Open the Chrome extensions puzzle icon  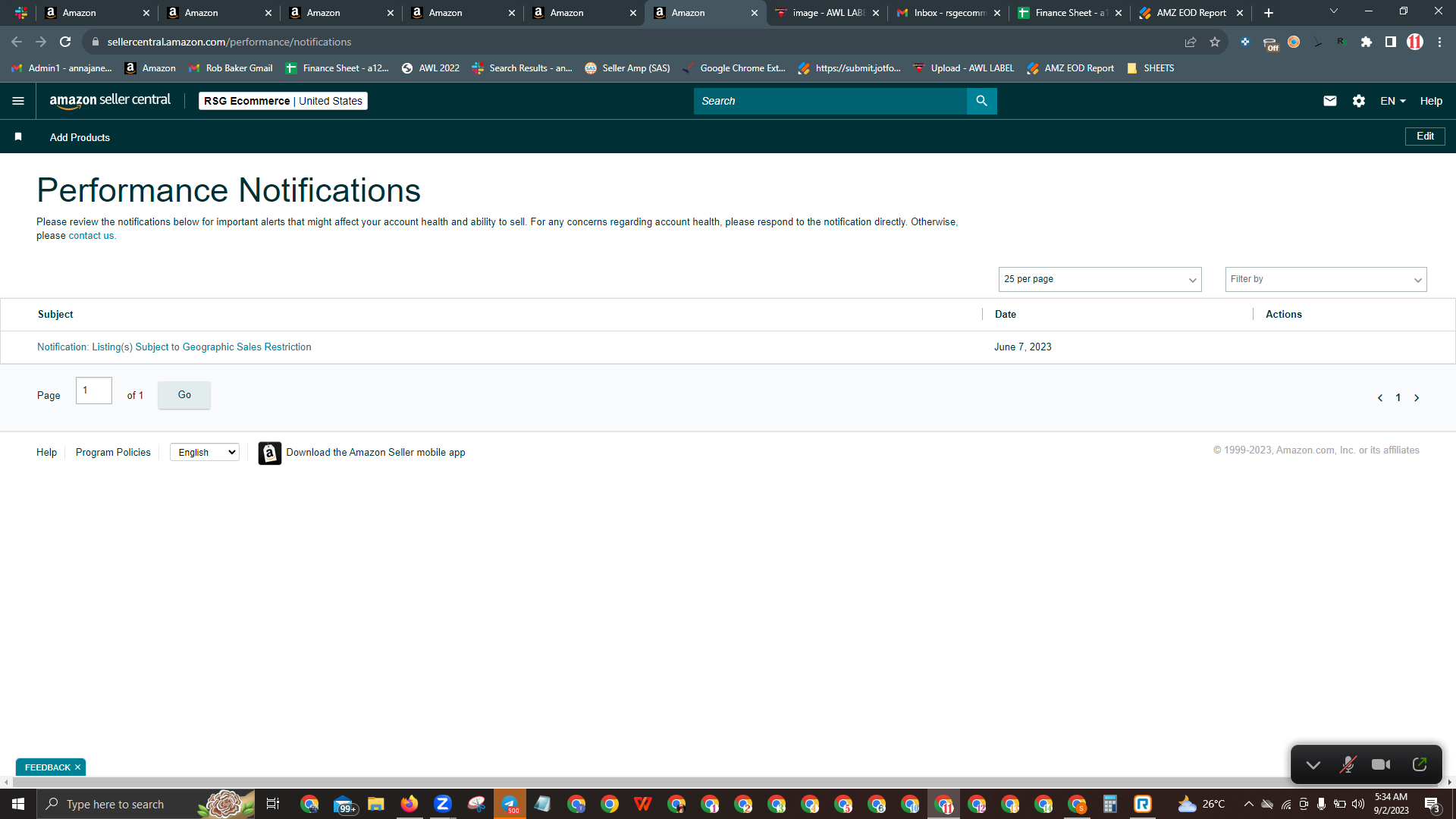(1367, 42)
